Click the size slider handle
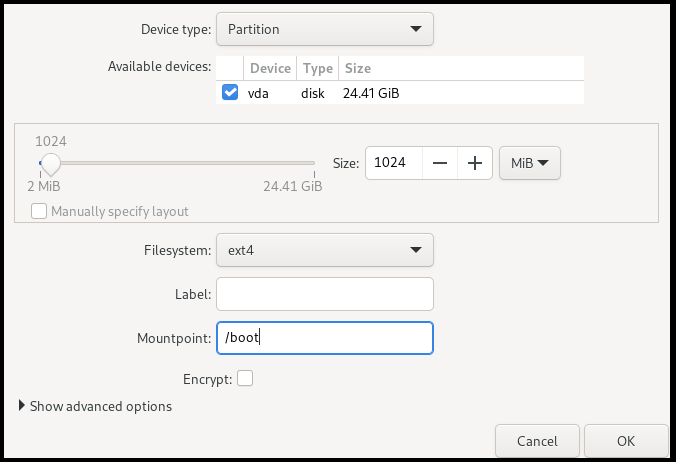676x462 pixels. tap(49, 163)
